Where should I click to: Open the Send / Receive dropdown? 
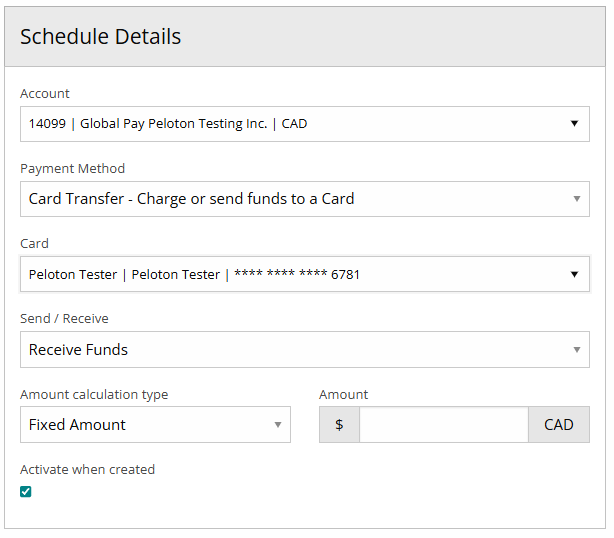click(x=290, y=350)
